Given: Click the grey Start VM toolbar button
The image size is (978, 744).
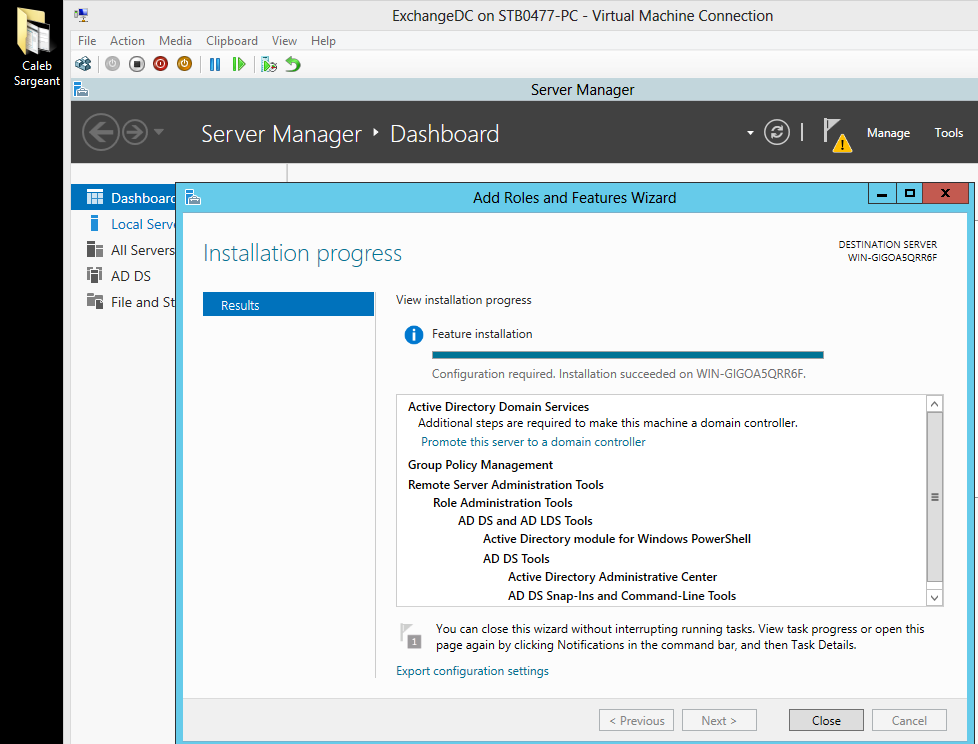Looking at the screenshot, I should [112, 64].
